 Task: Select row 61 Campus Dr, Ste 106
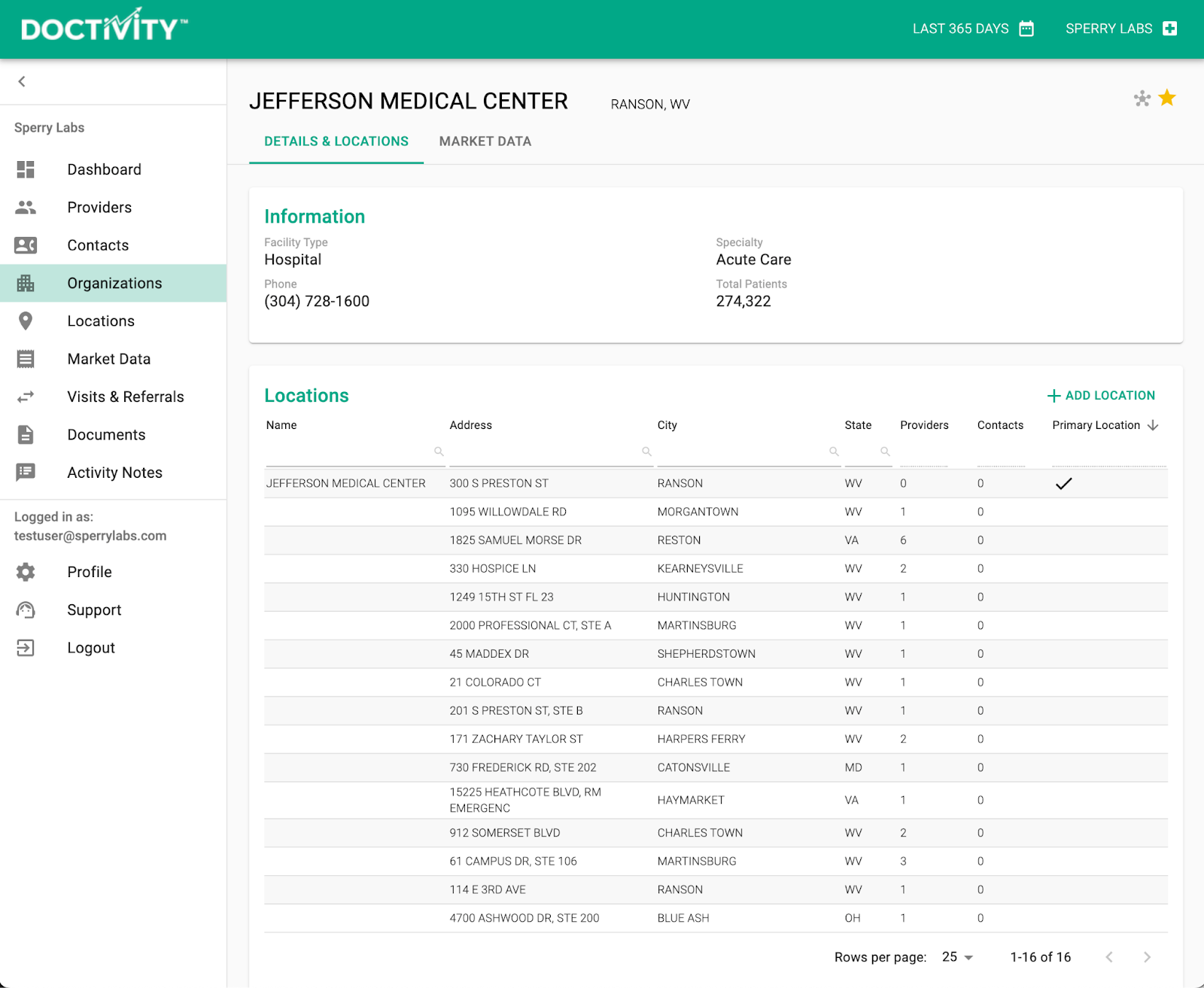[x=716, y=862]
